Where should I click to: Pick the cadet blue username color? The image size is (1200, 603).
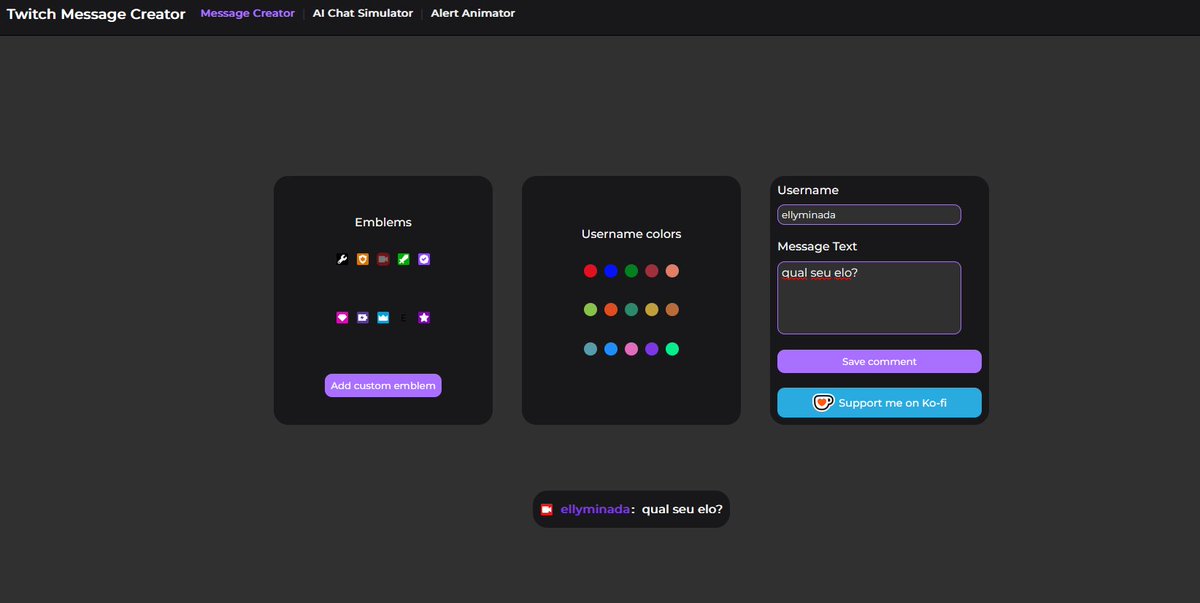(x=590, y=349)
